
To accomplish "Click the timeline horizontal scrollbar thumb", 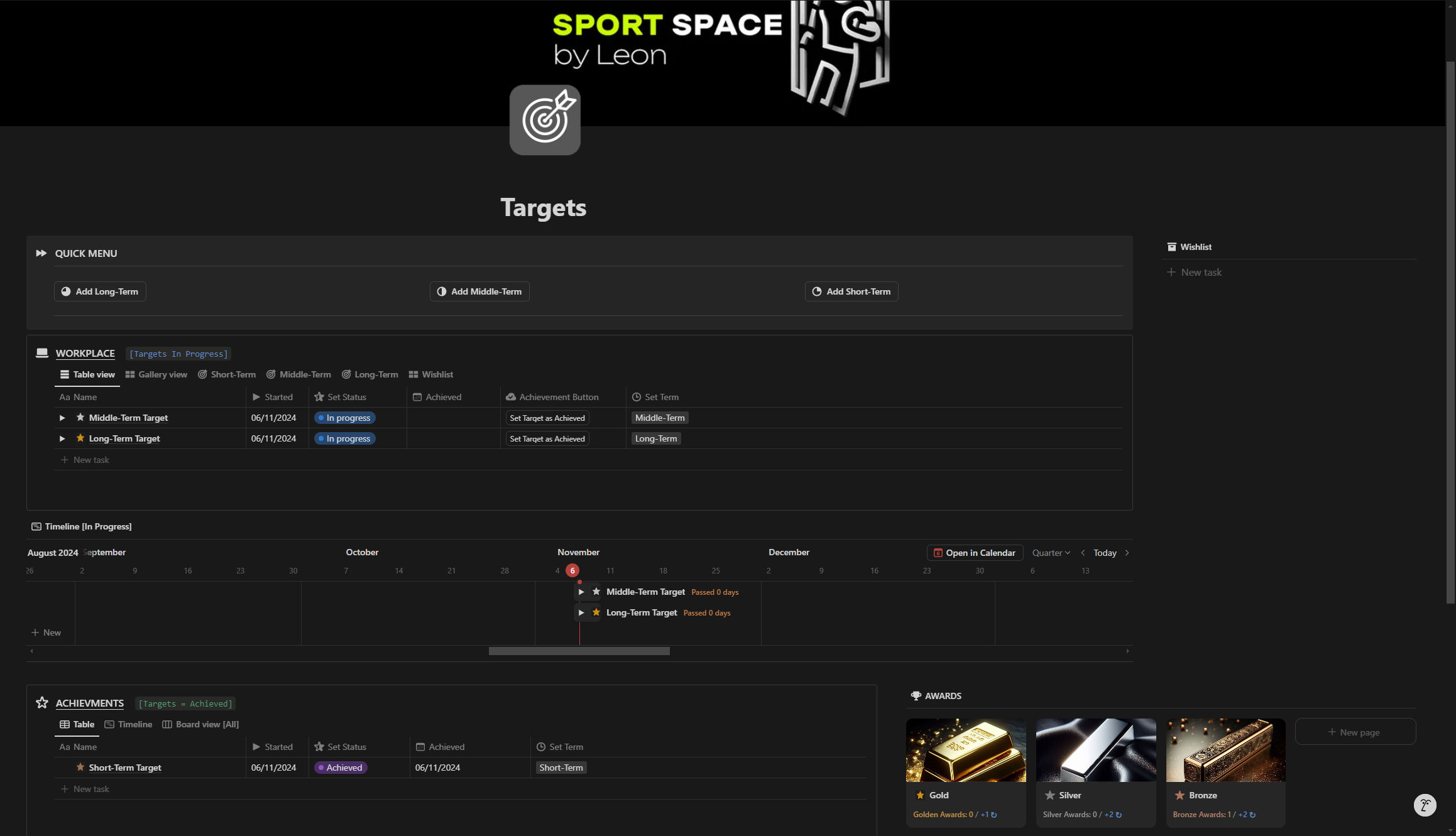I will pos(579,651).
